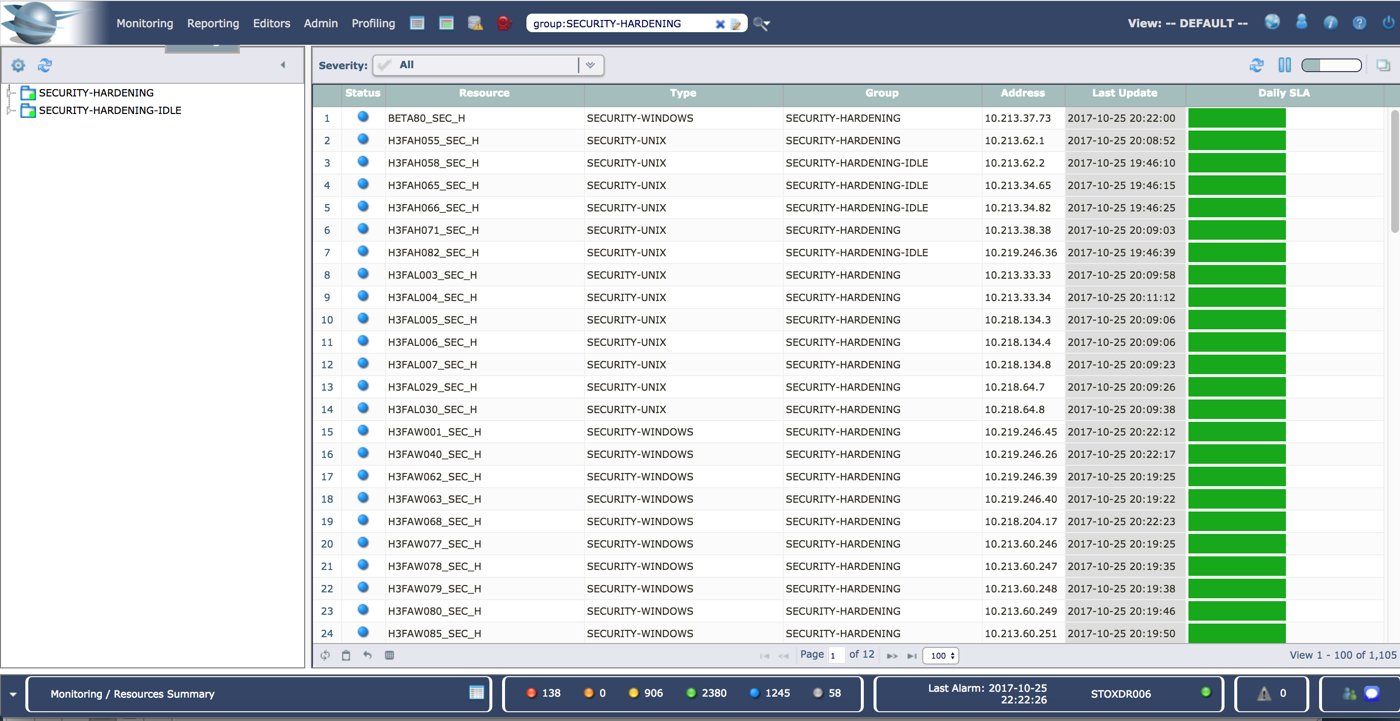Expand the SECURITY-HARDENING-IDLE tree node
This screenshot has width=1400, height=721.
click(x=11, y=111)
